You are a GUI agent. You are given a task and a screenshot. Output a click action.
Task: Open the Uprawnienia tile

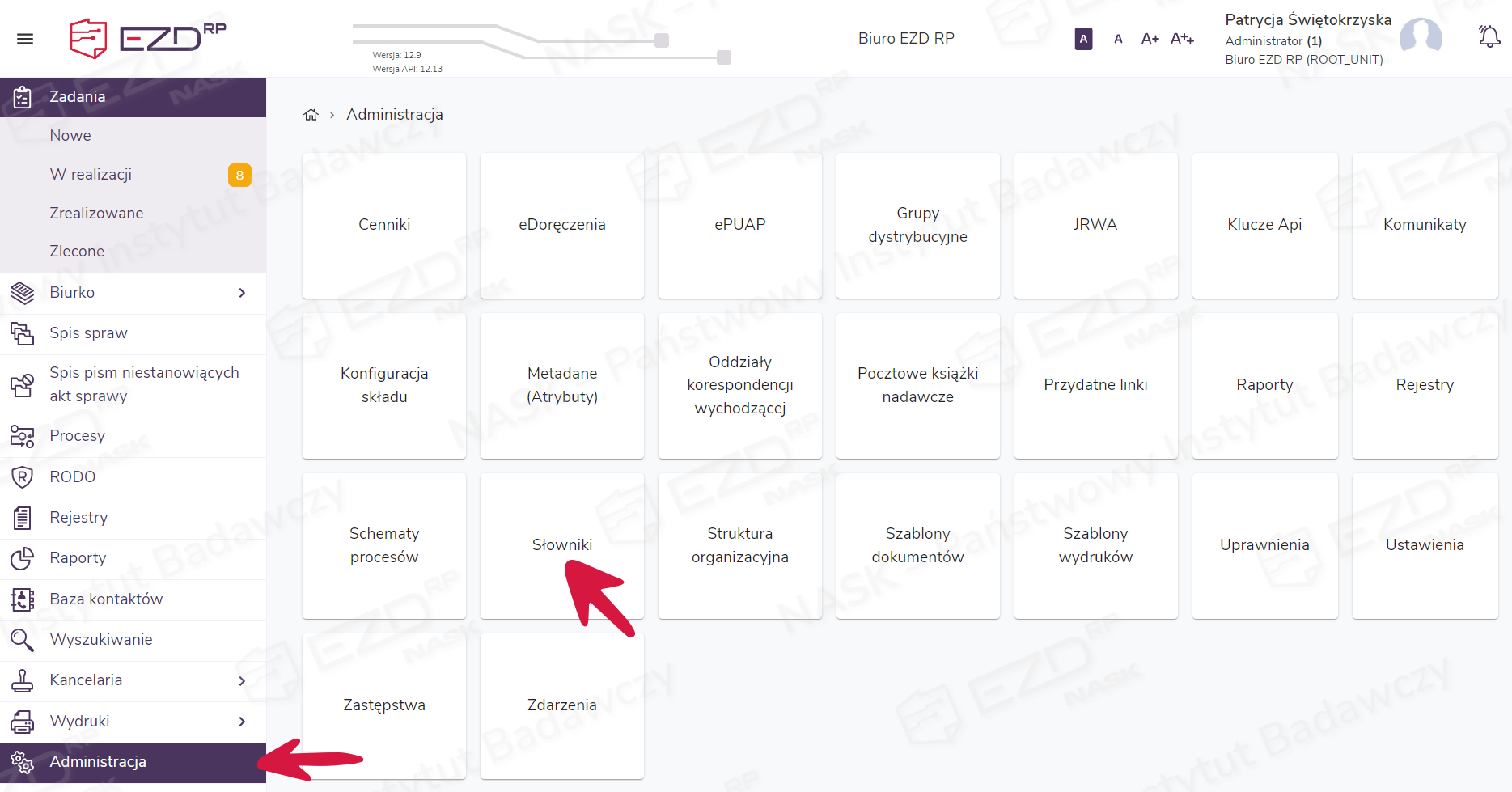point(1264,545)
